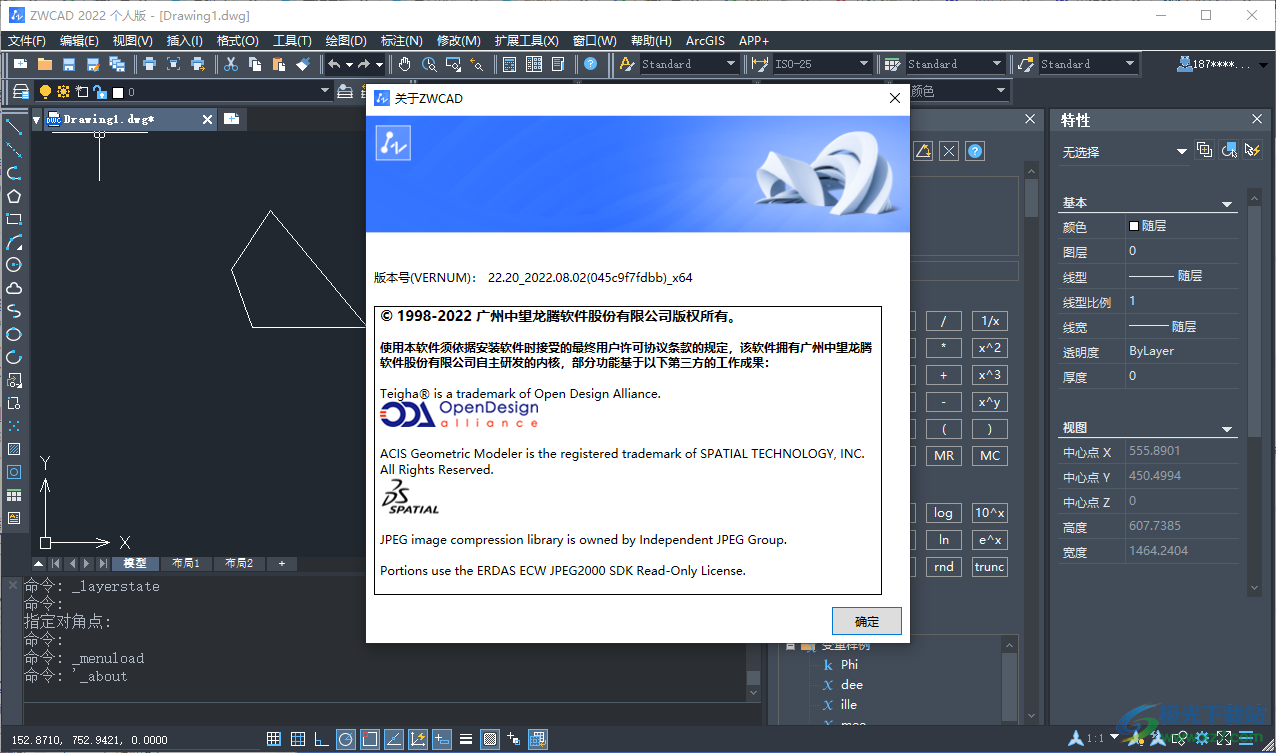Toggle Polar tracking in status bar

[x=346, y=740]
